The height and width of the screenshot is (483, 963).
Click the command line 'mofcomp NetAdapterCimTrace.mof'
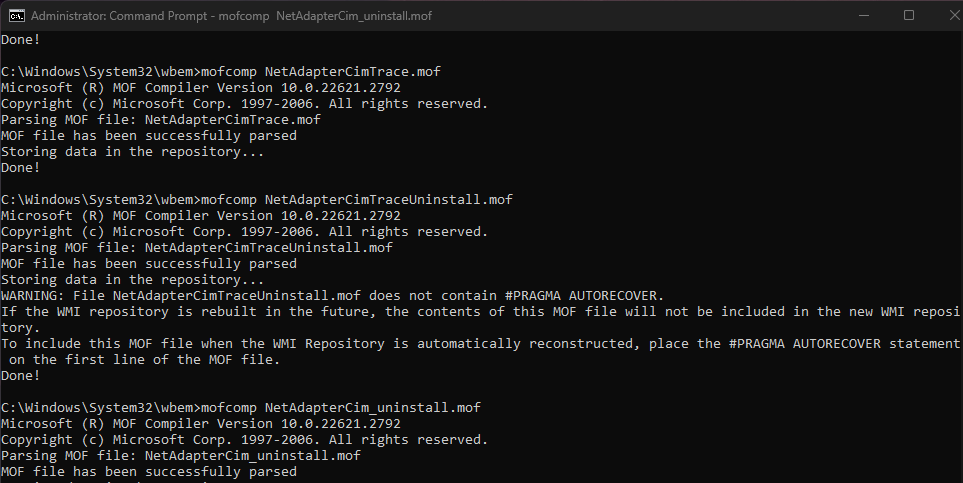point(321,72)
